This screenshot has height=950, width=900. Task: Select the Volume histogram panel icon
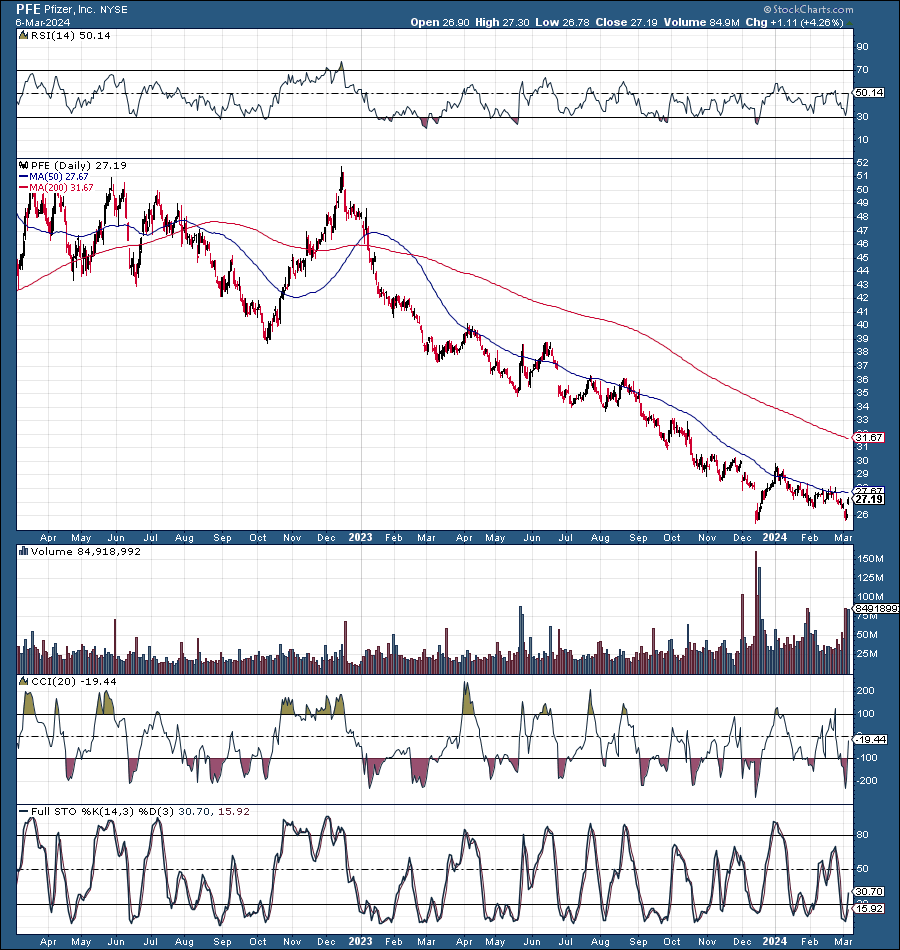[22, 548]
